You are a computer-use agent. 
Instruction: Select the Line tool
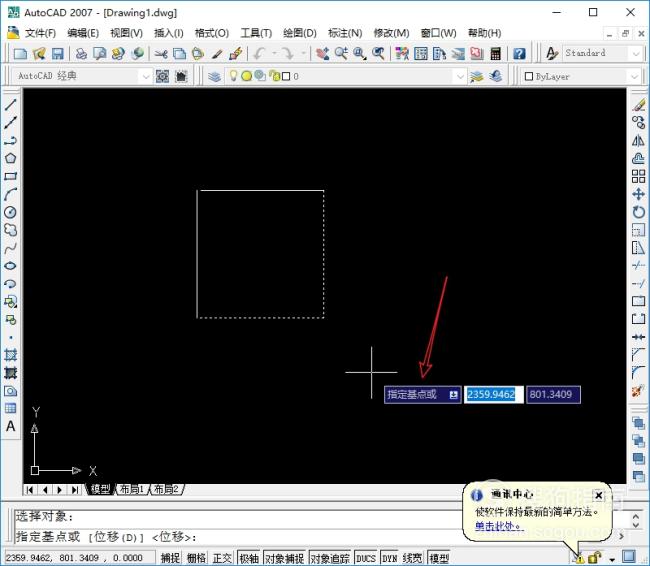tap(10, 104)
